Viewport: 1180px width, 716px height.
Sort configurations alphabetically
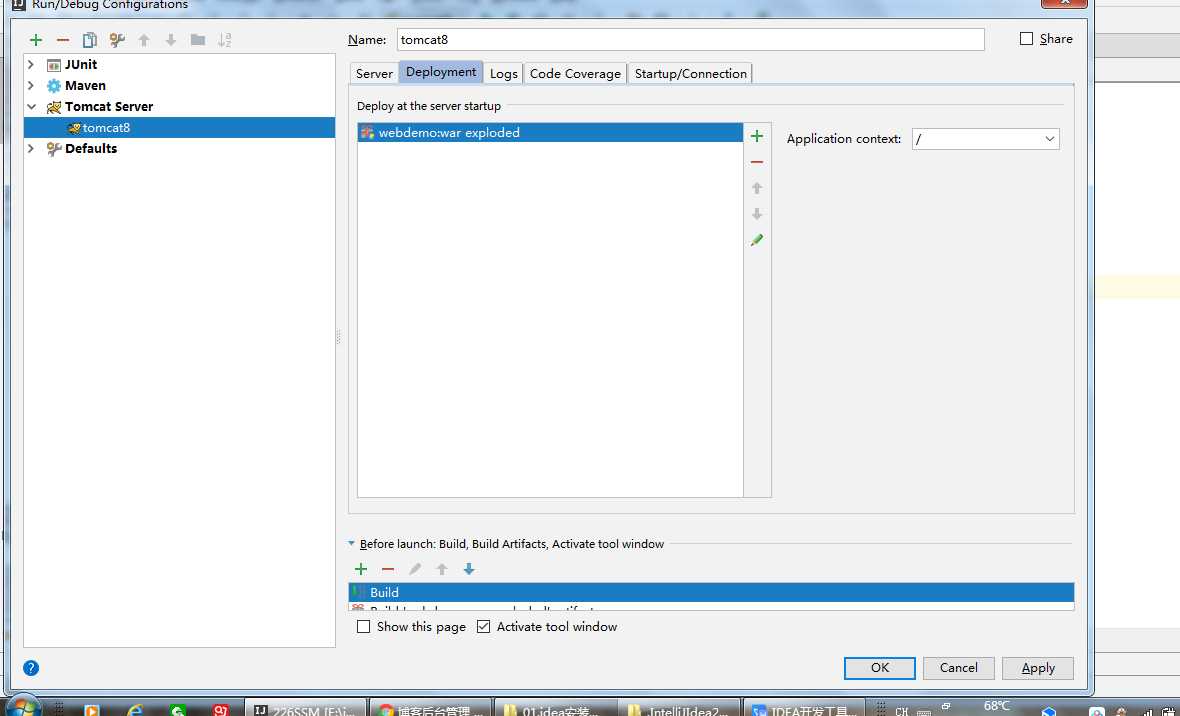(225, 40)
